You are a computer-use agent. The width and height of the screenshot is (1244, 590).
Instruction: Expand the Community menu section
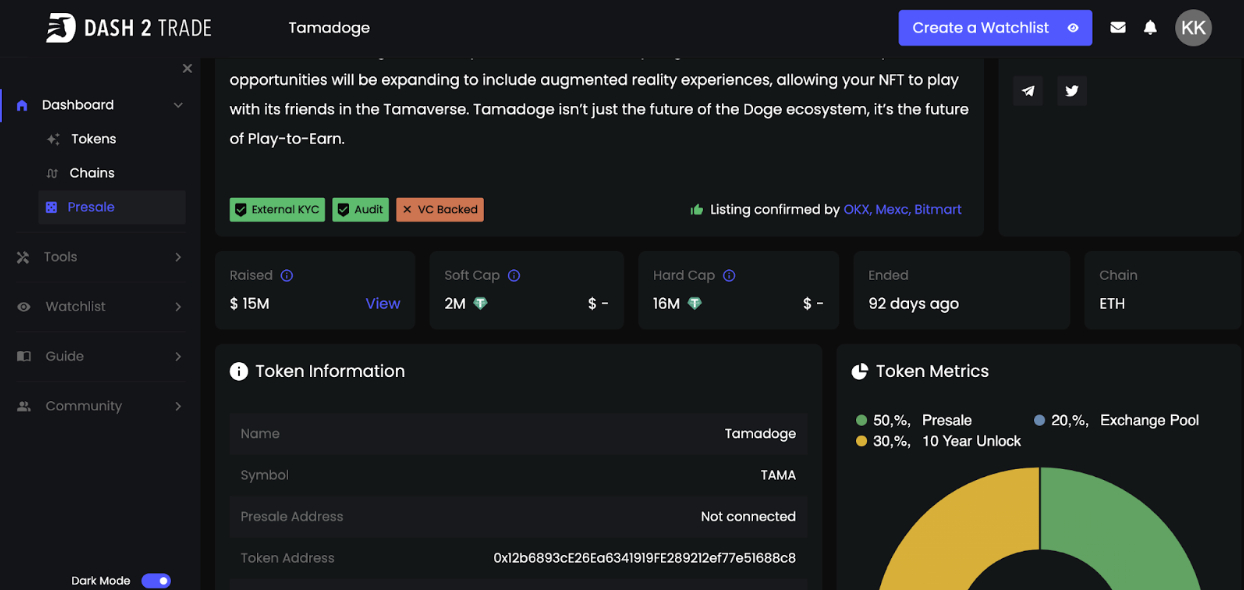click(x=178, y=406)
